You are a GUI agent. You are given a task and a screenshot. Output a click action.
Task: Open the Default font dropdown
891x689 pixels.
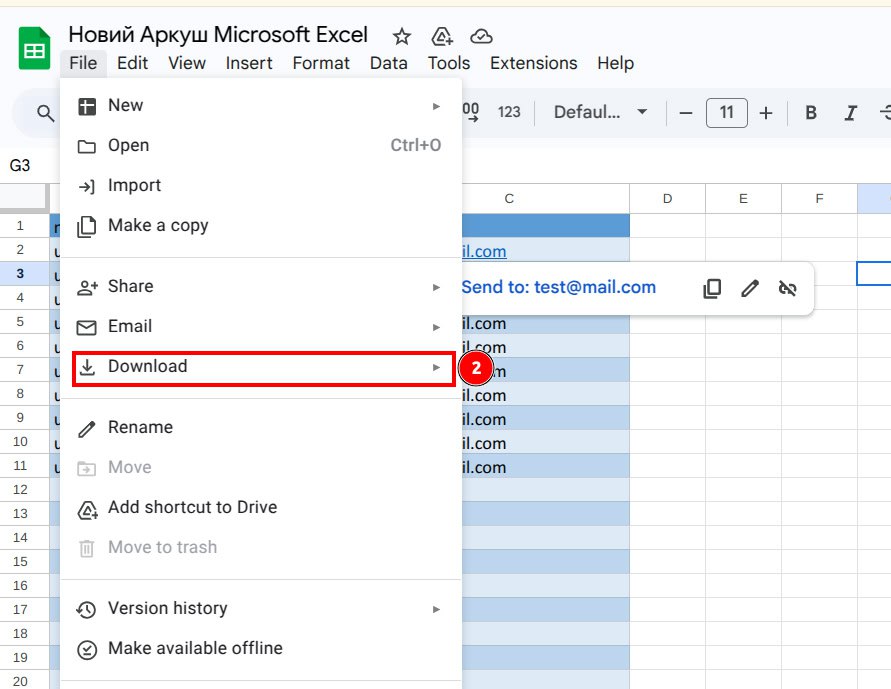(x=601, y=112)
